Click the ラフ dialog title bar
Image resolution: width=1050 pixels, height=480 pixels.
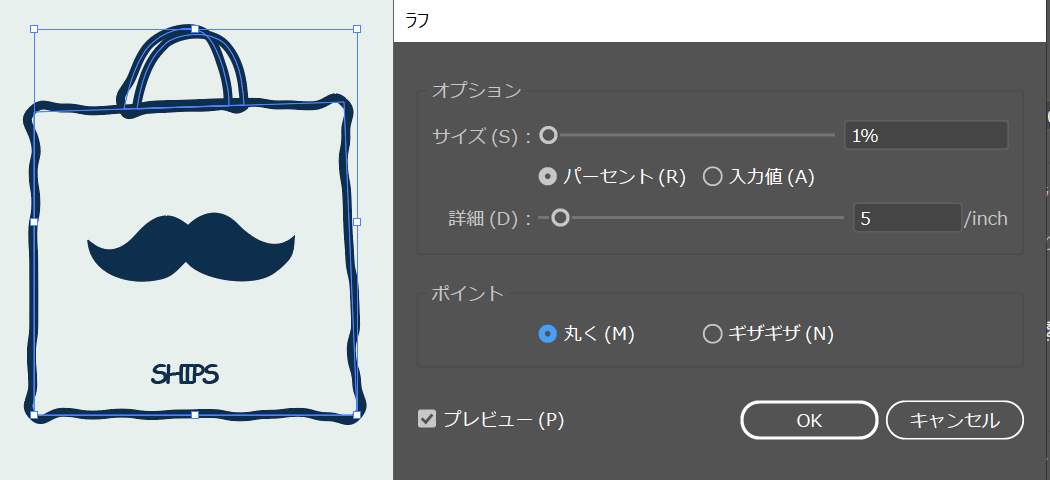point(722,21)
